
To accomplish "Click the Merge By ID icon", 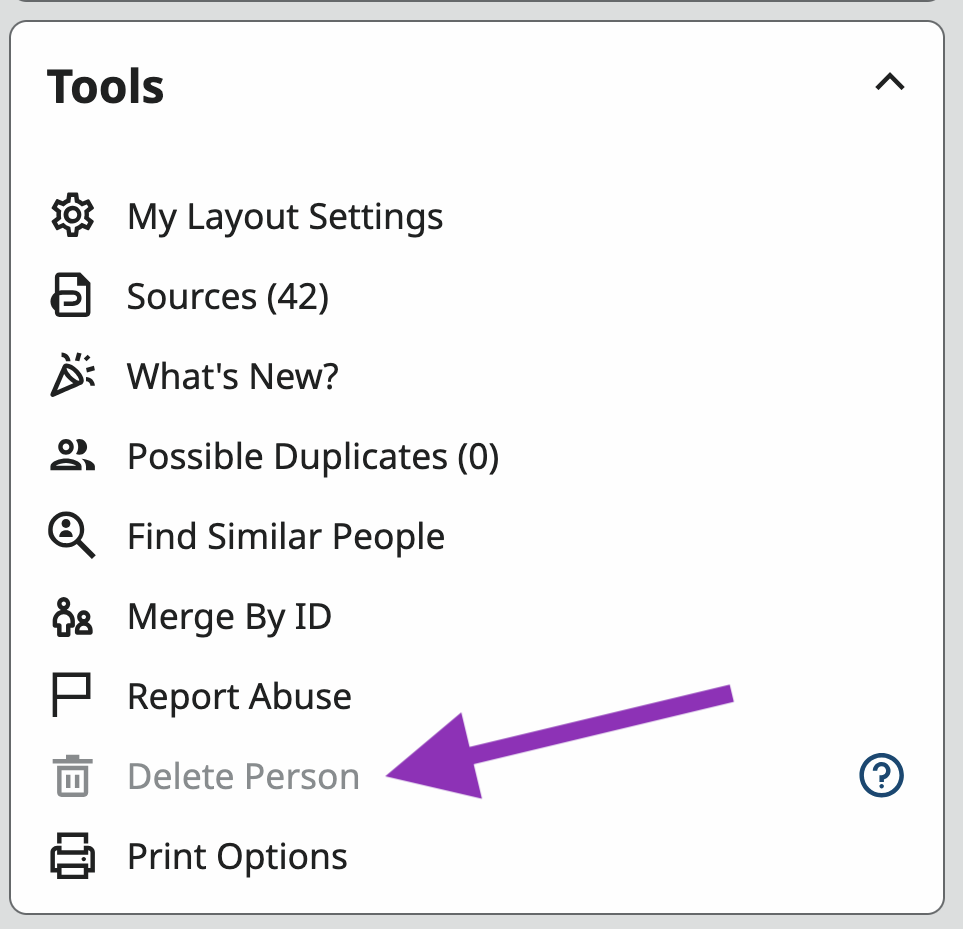I will point(72,616).
